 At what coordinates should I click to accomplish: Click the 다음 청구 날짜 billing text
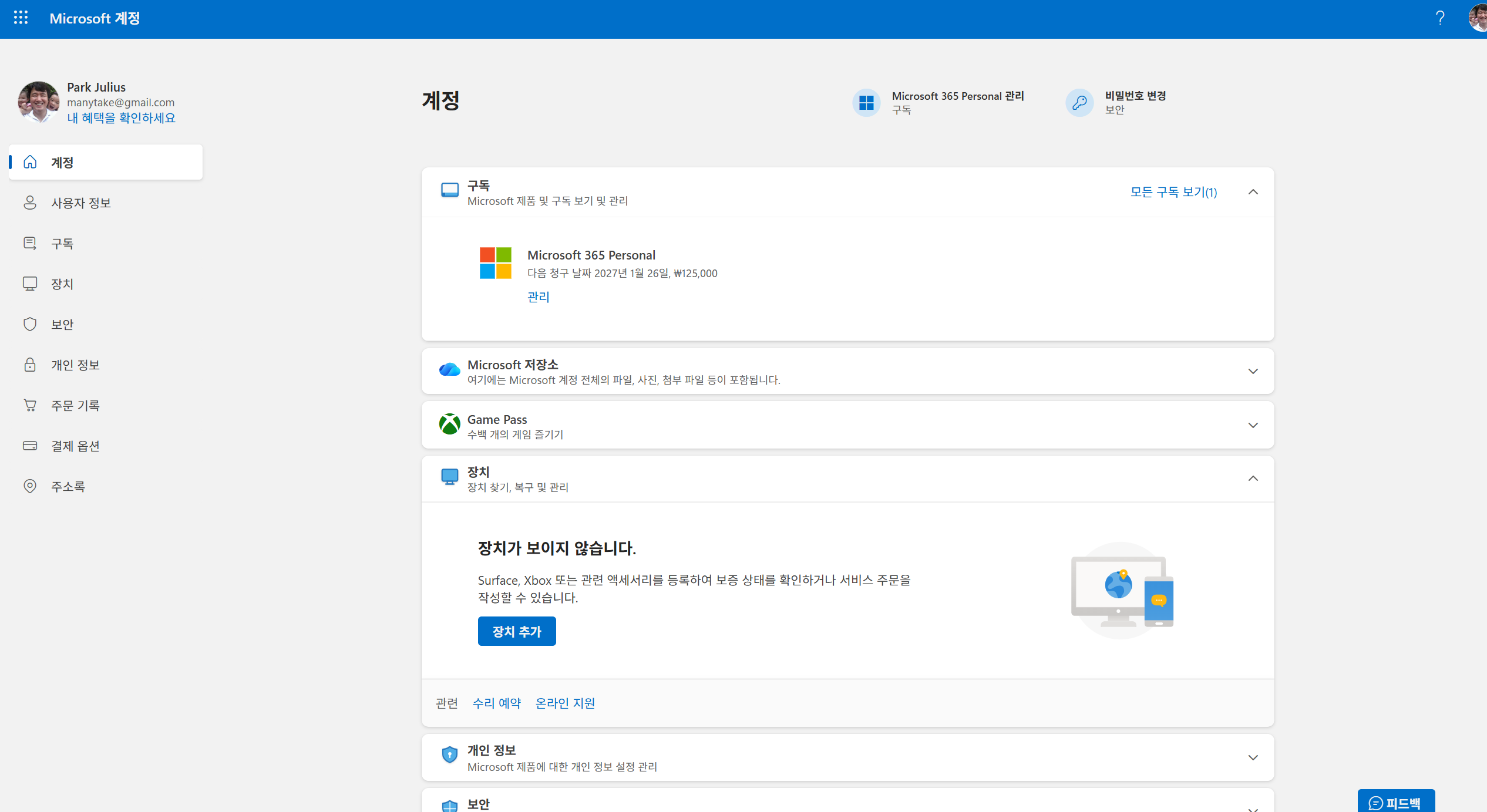click(x=623, y=273)
